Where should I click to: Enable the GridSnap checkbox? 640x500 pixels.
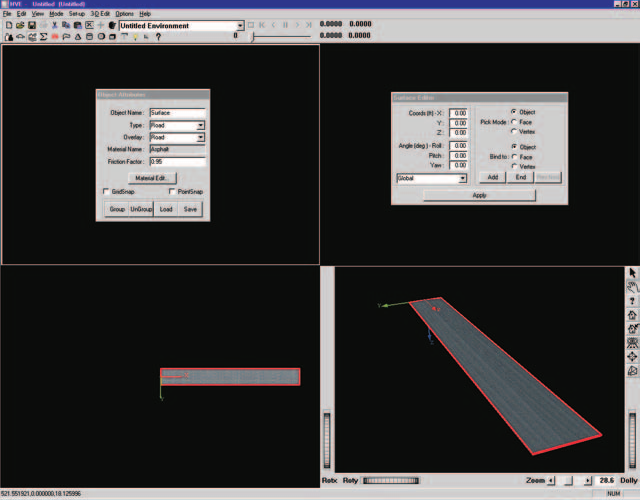106,191
